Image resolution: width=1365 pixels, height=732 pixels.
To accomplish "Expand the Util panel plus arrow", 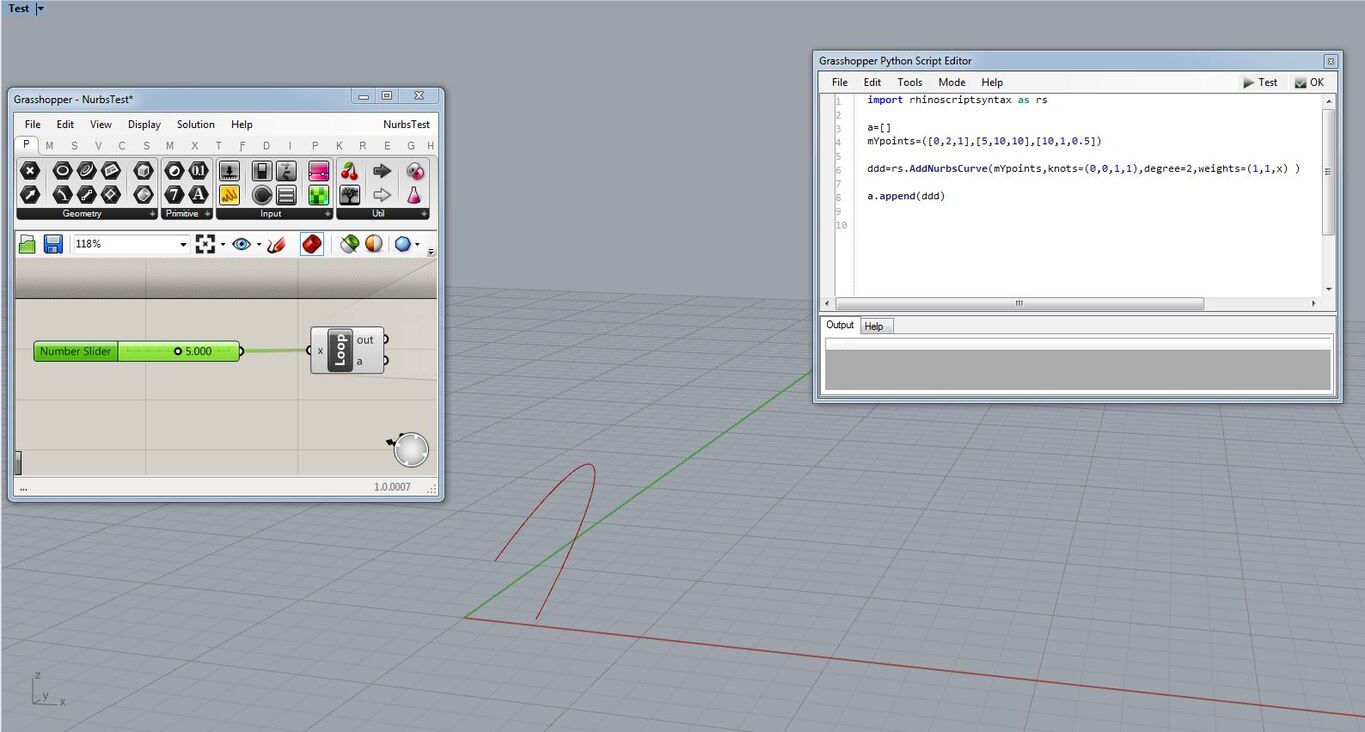I will tap(423, 214).
